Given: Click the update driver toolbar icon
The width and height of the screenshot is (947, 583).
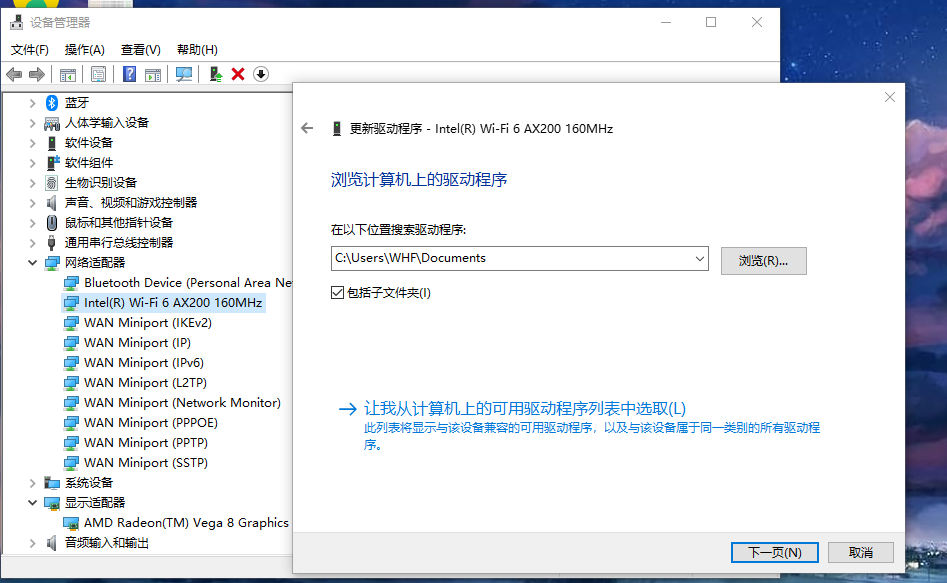Looking at the screenshot, I should pos(216,74).
